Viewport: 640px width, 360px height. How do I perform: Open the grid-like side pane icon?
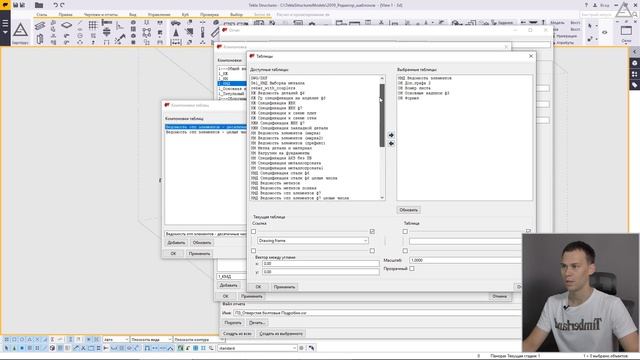point(635,74)
